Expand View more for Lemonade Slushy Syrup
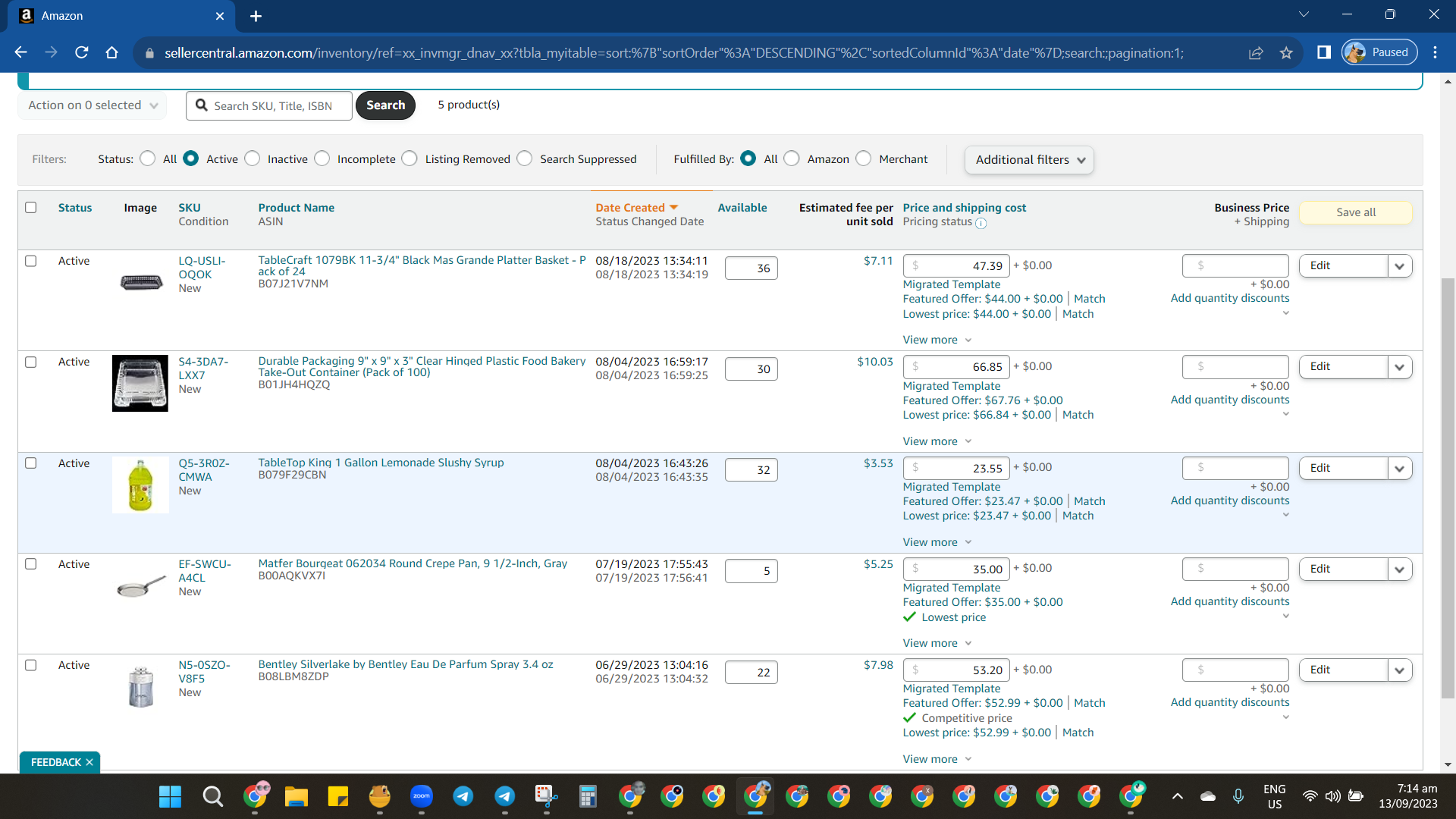 click(937, 542)
